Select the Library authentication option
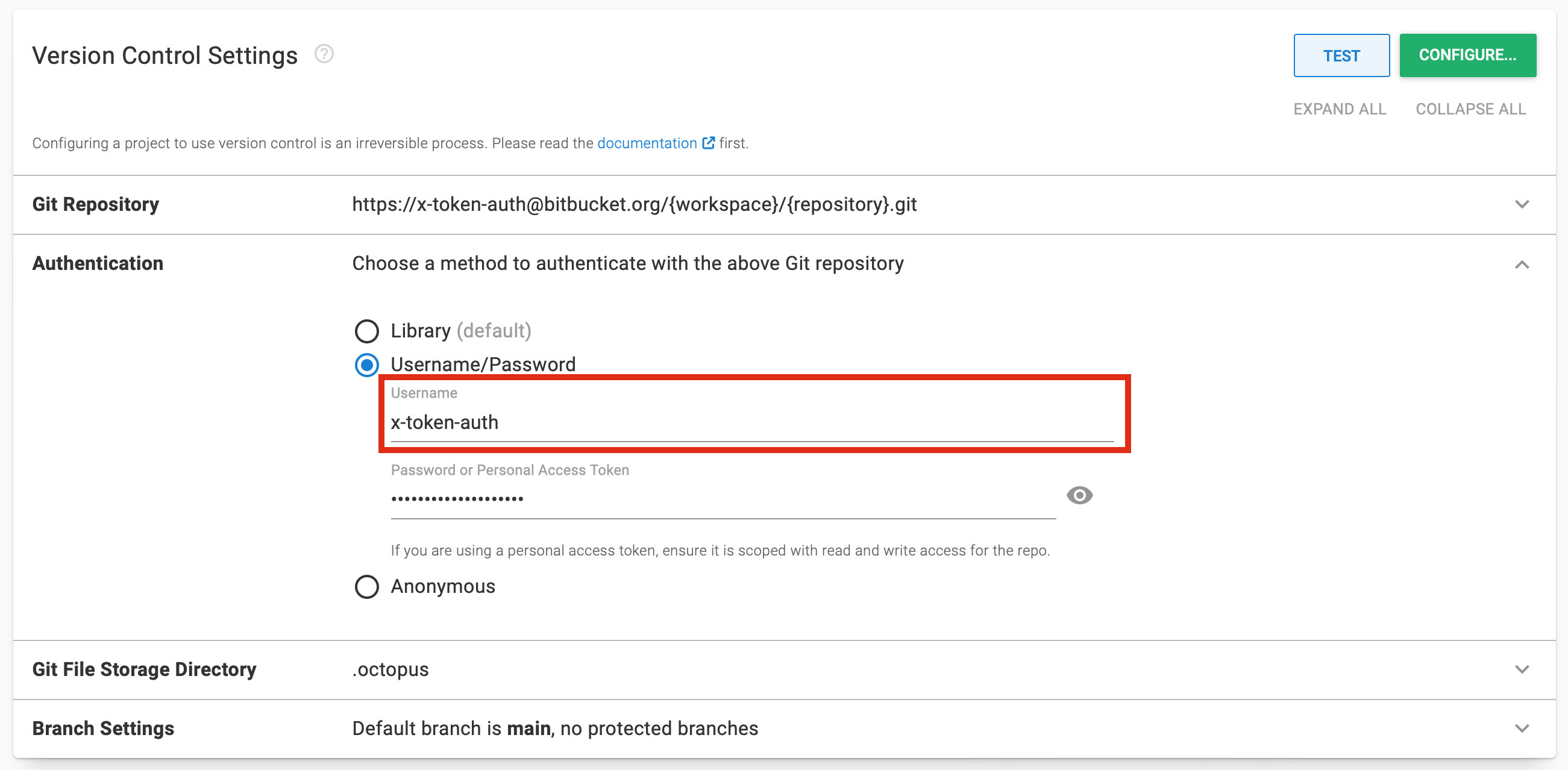This screenshot has width=1568, height=770. click(x=366, y=331)
